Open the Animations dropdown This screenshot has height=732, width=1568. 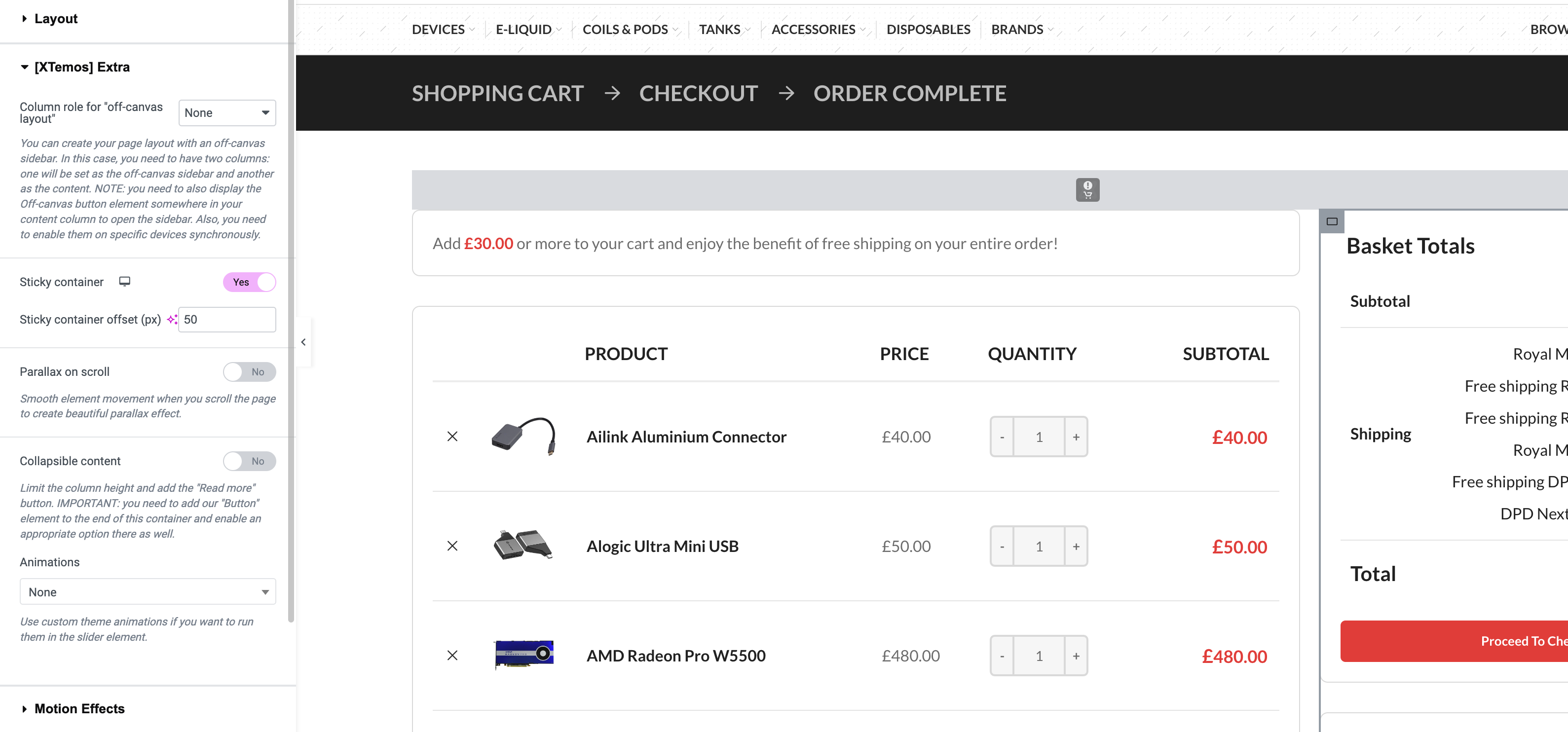point(148,592)
